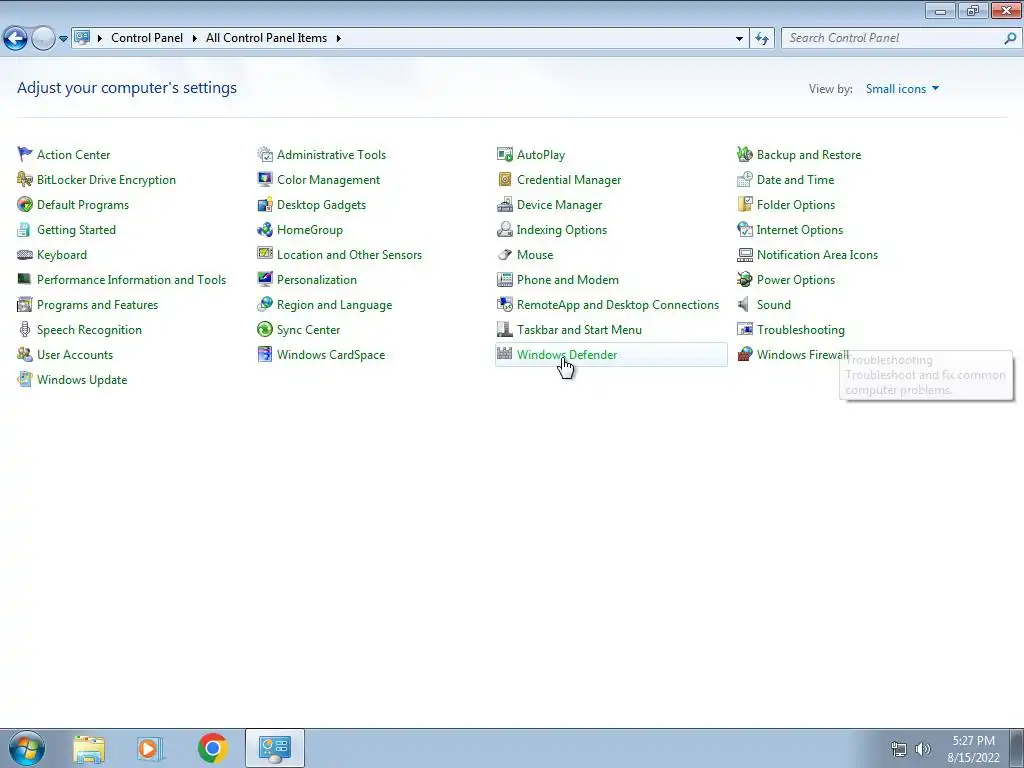Click the Backup and Restore icon
Viewport: 1024px width, 768px height.
(x=744, y=154)
